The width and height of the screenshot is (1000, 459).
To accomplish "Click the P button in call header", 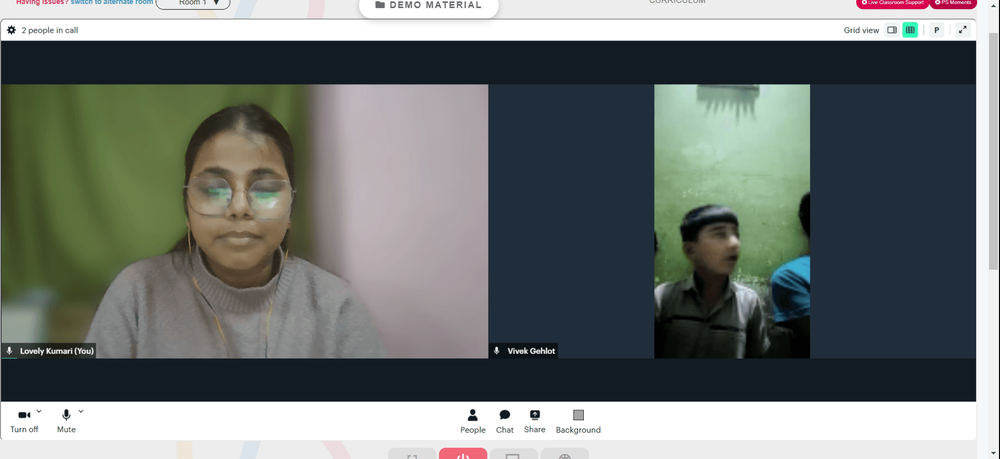I will pos(936,30).
